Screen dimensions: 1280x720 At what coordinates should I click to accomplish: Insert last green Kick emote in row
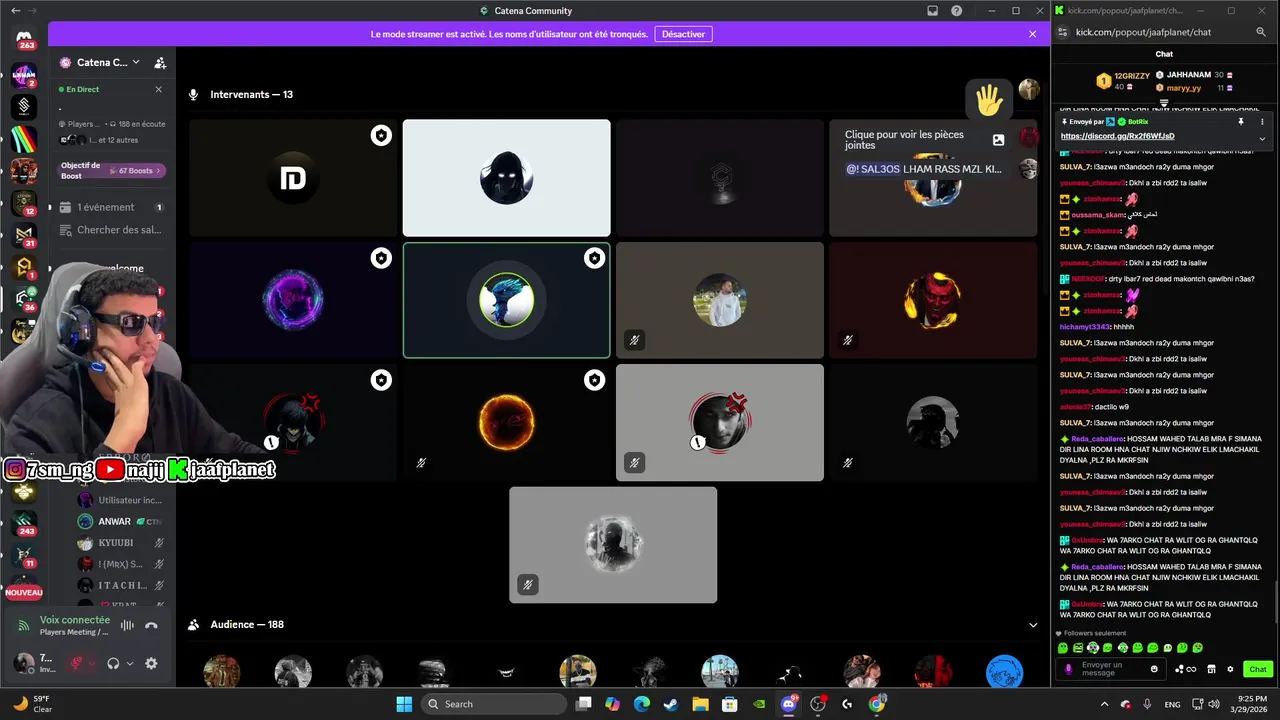[1198, 648]
